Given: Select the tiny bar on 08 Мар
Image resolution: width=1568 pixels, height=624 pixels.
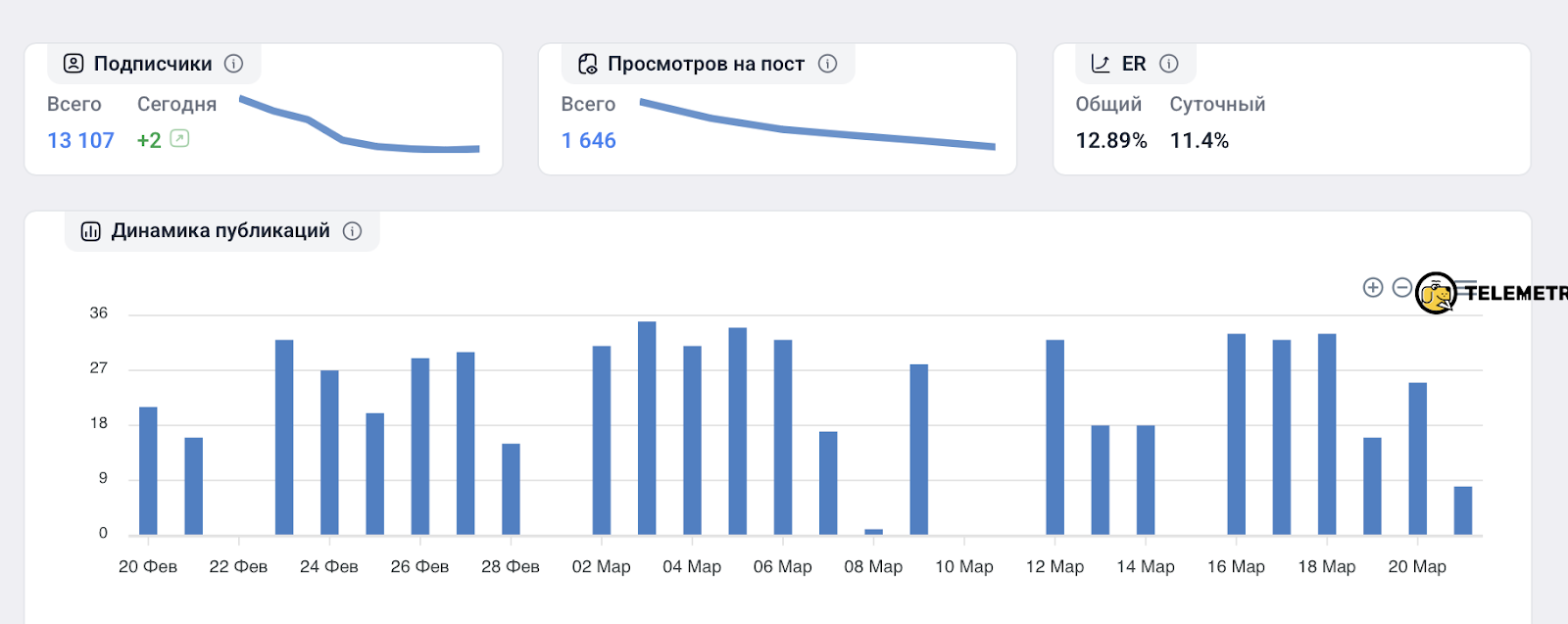Looking at the screenshot, I should pyautogui.click(x=873, y=532).
